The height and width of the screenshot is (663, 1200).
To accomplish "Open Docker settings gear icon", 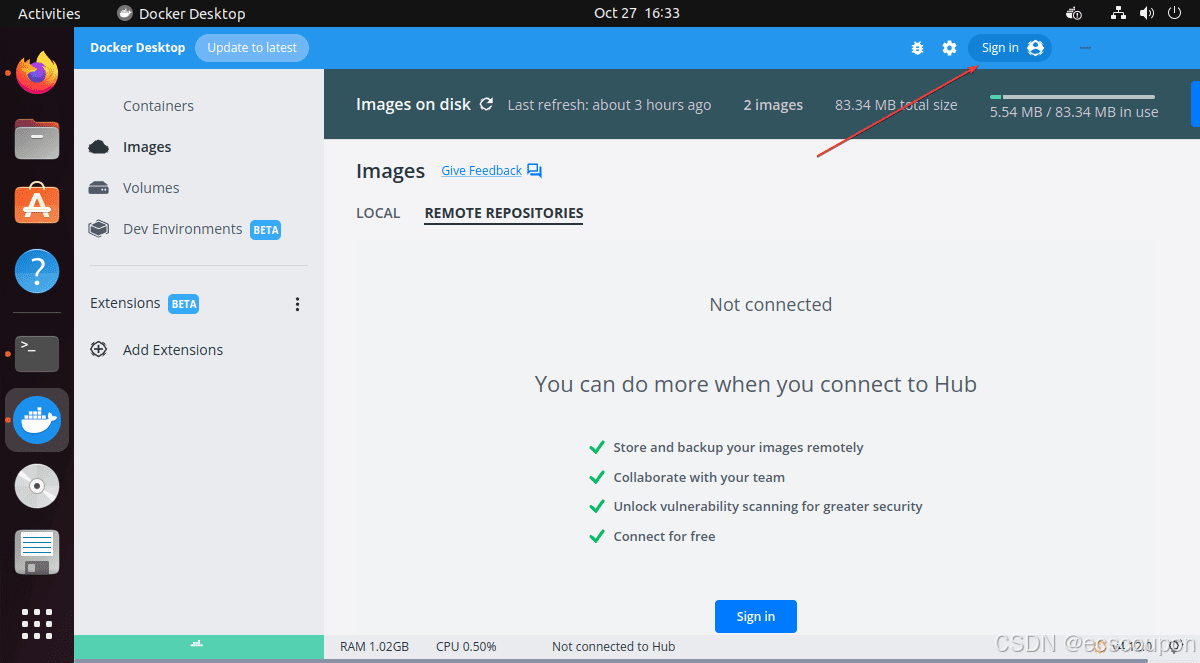I will (949, 48).
